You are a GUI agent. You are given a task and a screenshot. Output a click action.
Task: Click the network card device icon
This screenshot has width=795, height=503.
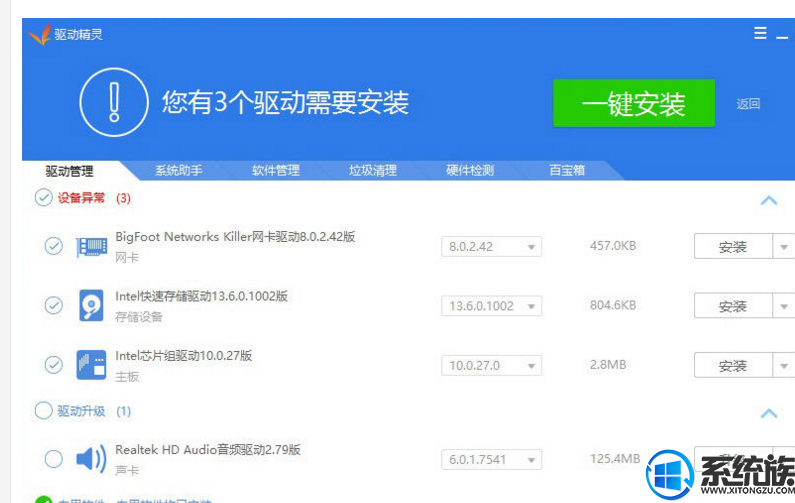pos(91,247)
